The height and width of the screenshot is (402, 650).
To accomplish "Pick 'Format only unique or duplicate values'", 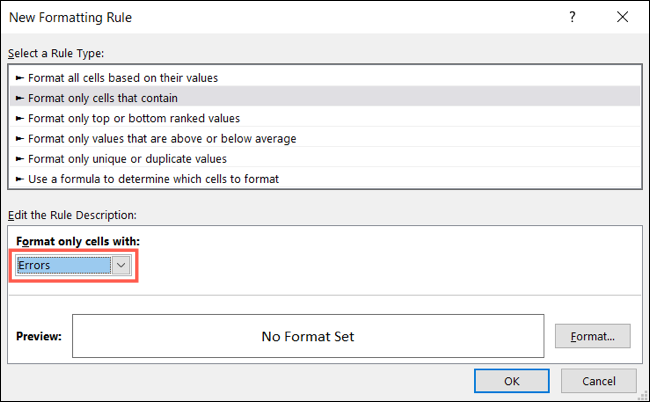I will 127,158.
